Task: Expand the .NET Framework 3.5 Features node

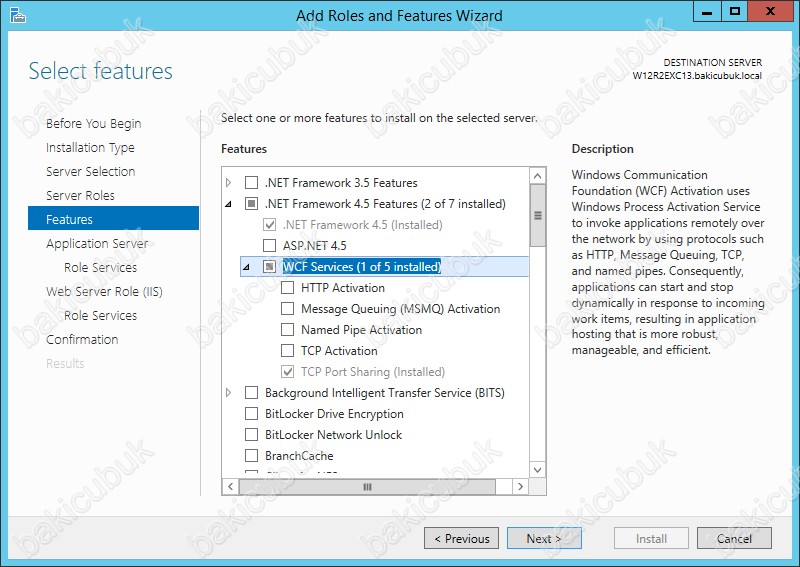Action: [229, 182]
